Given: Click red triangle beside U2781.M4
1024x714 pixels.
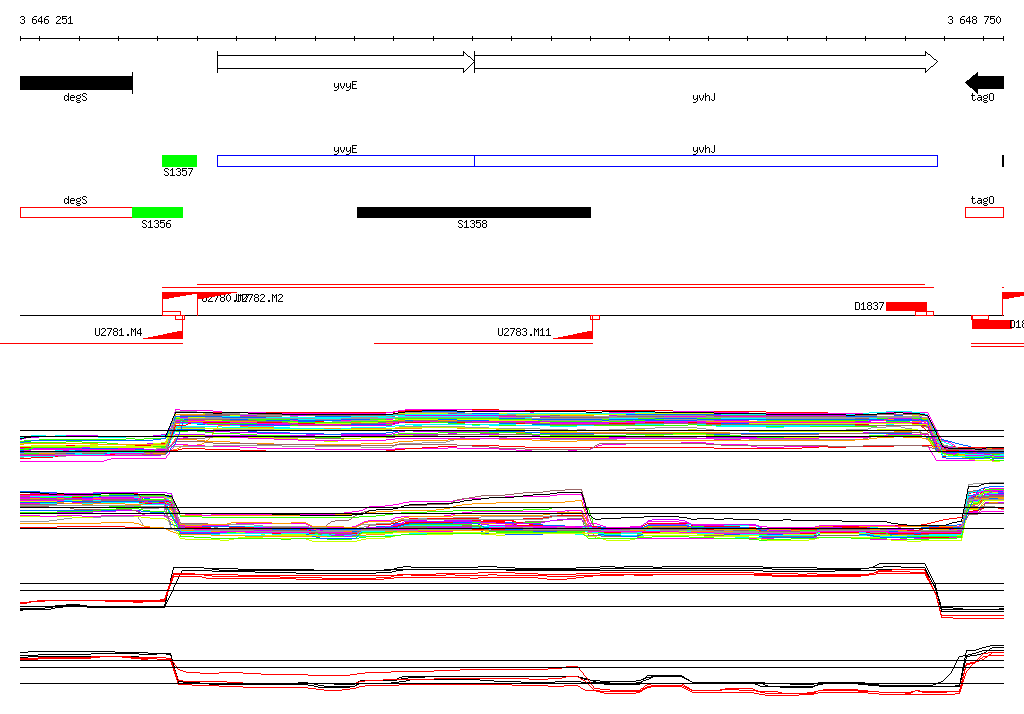Looking at the screenshot, I should tap(163, 334).
